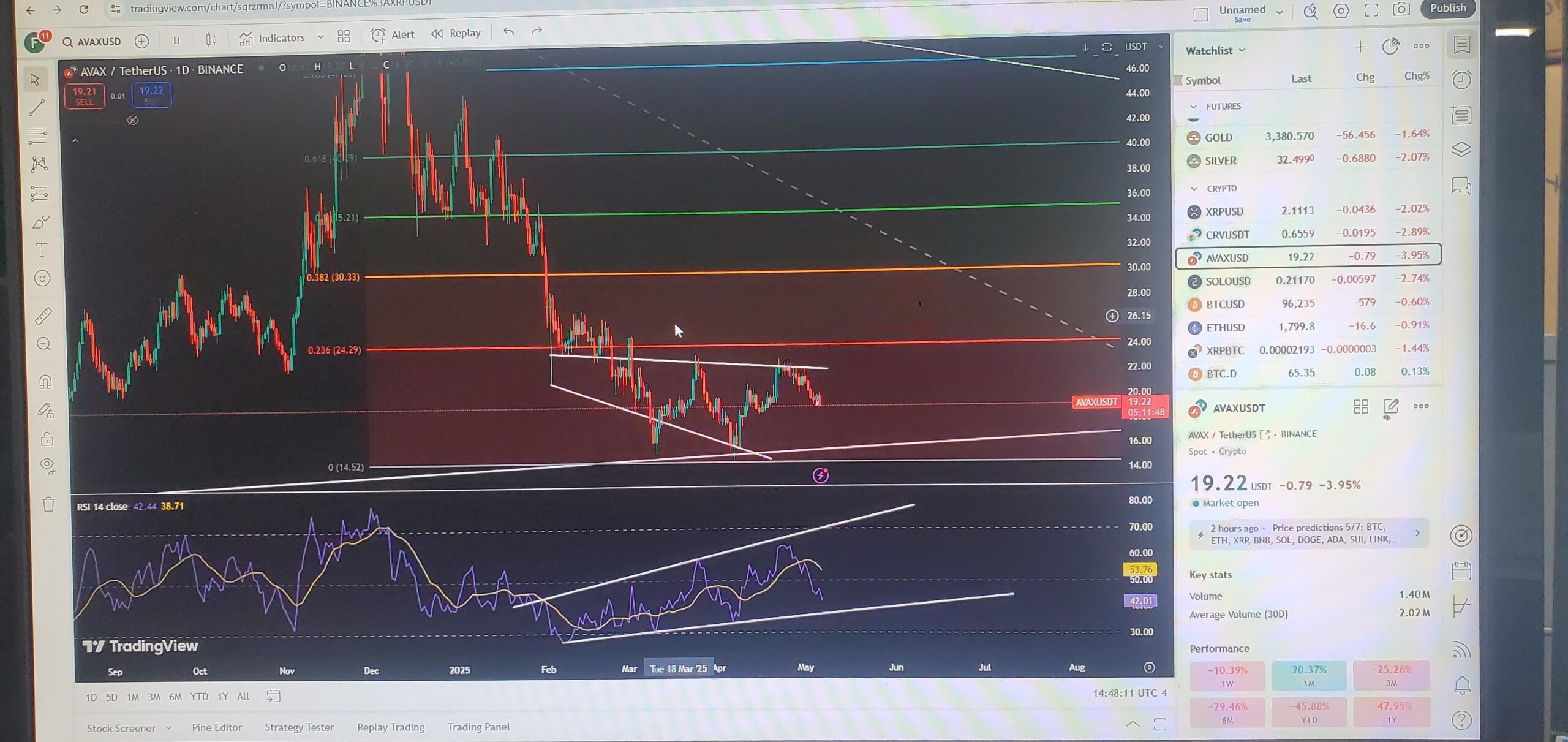Create an Alert
Image resolution: width=1568 pixels, height=742 pixels.
[393, 34]
